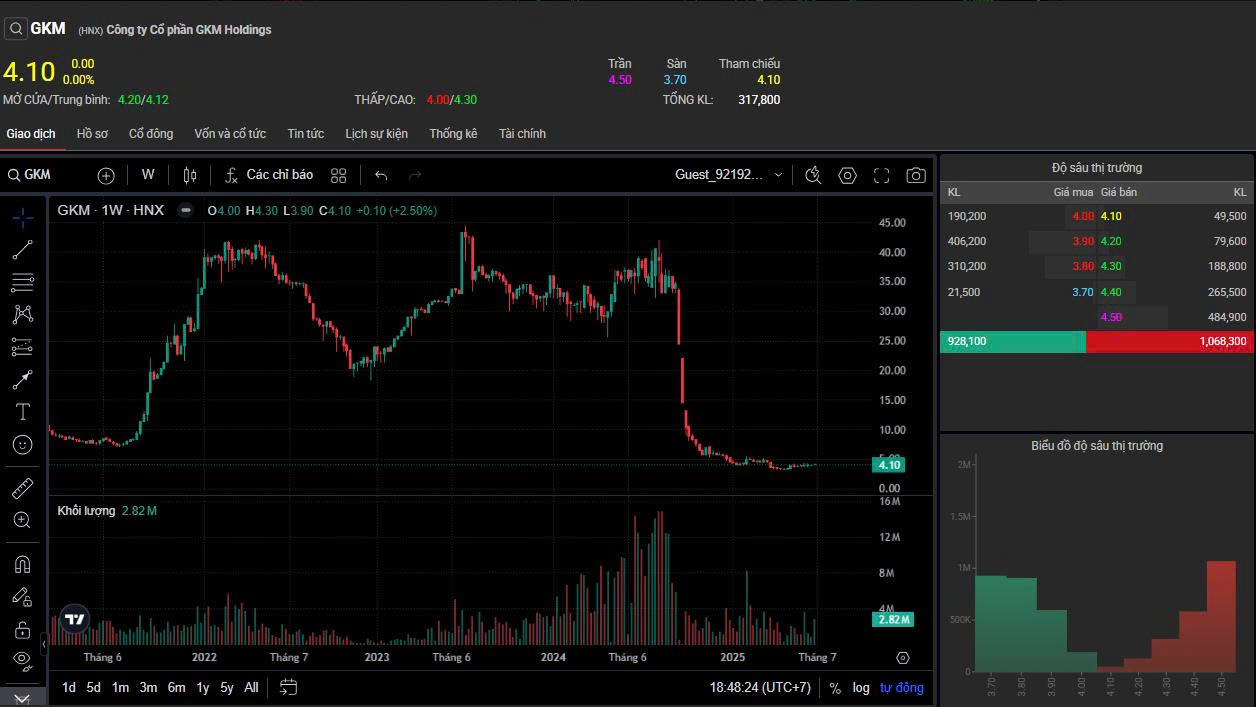The height and width of the screenshot is (707, 1256).
Task: Open the Giao dịch tab
Action: (x=31, y=134)
